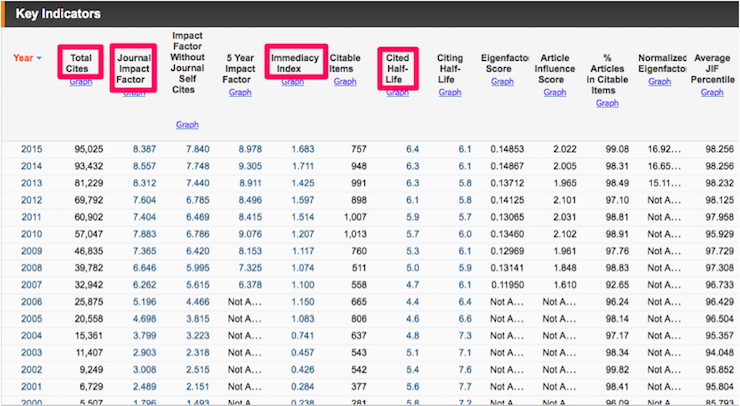This screenshot has height=406, width=740.
Task: Click the 7.840 without-self-cites value
Action: pyautogui.click(x=198, y=149)
